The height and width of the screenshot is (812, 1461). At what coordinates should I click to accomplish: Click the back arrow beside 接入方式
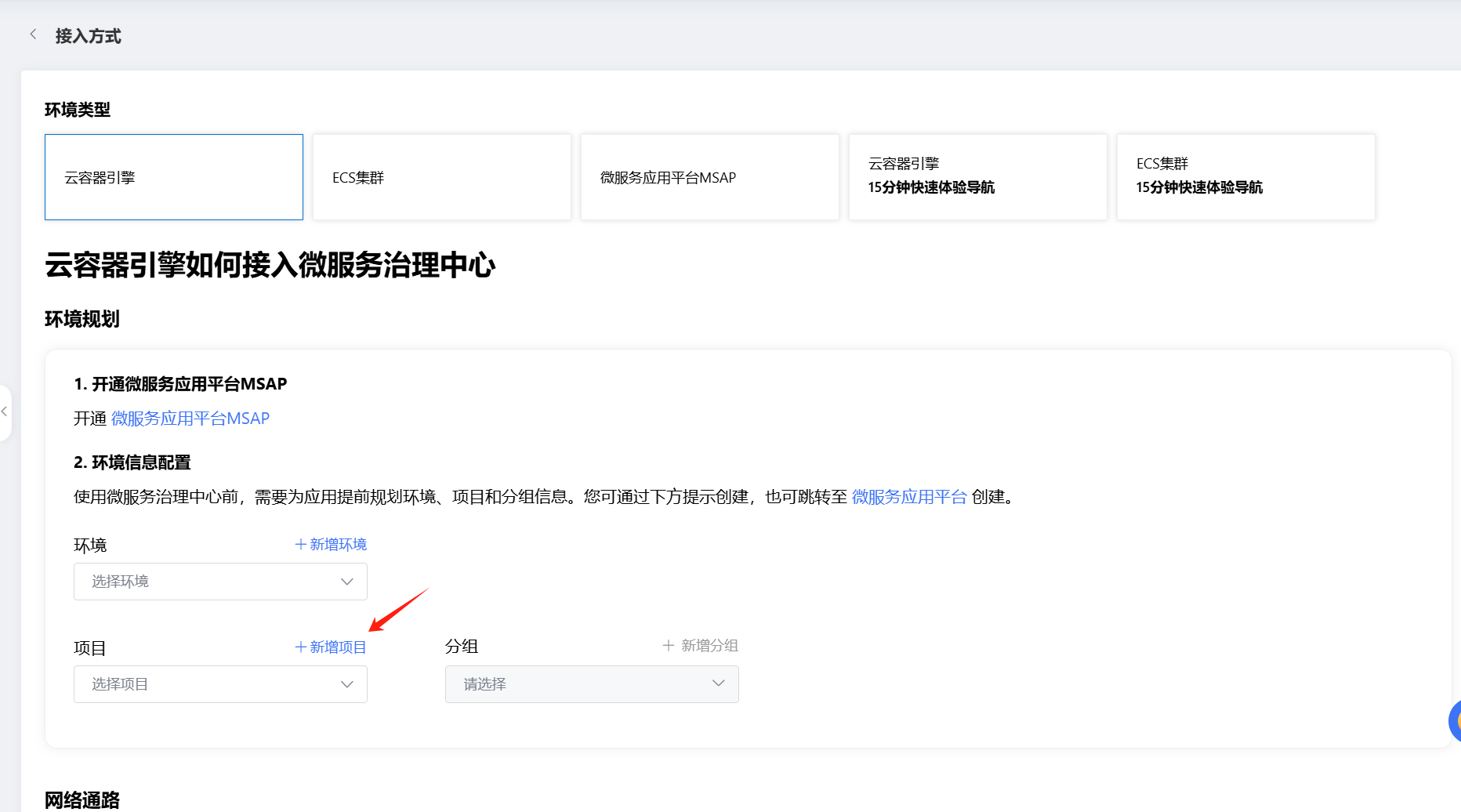(x=33, y=34)
